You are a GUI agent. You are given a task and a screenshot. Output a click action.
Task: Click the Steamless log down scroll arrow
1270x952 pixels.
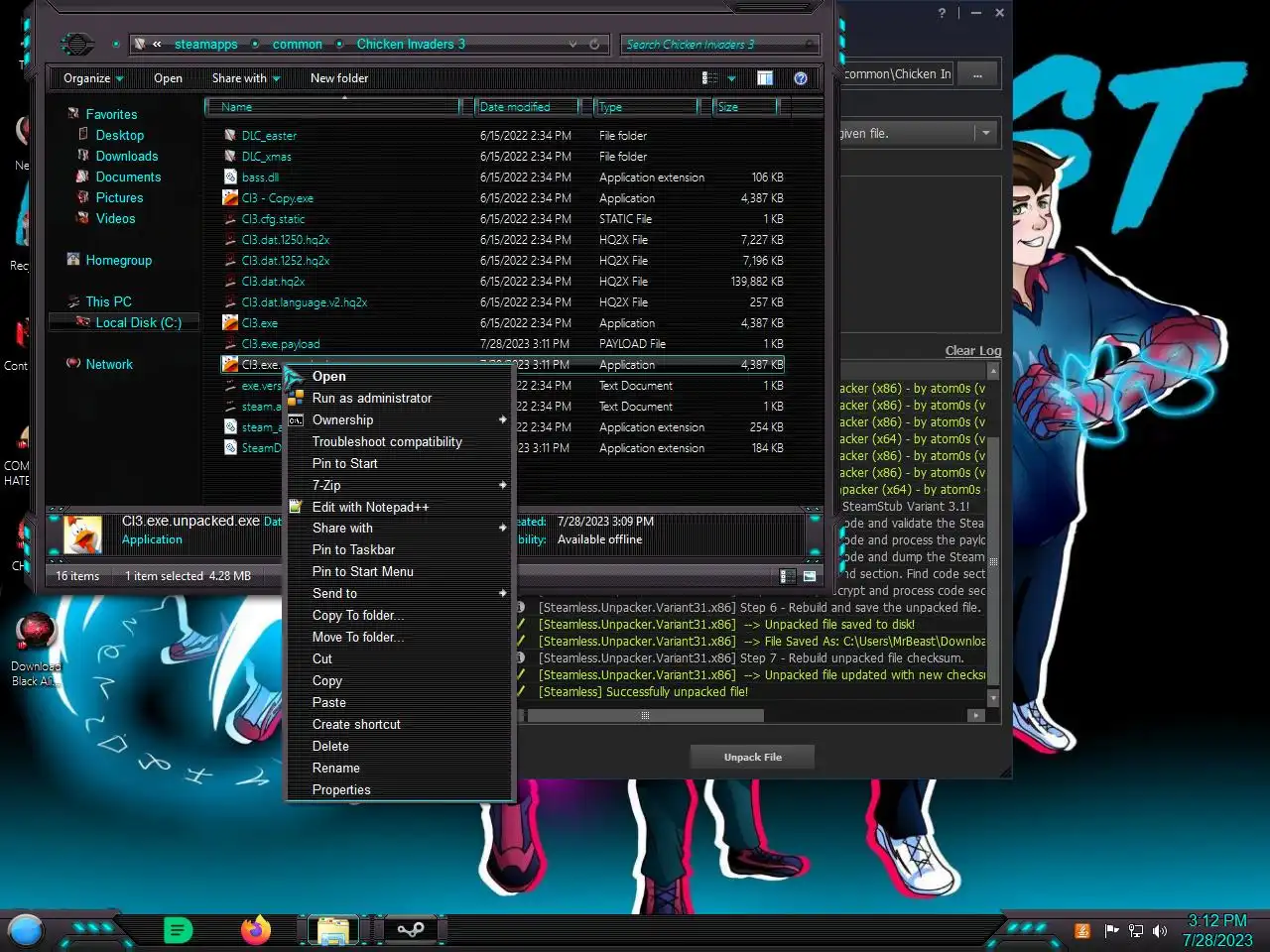(x=993, y=700)
